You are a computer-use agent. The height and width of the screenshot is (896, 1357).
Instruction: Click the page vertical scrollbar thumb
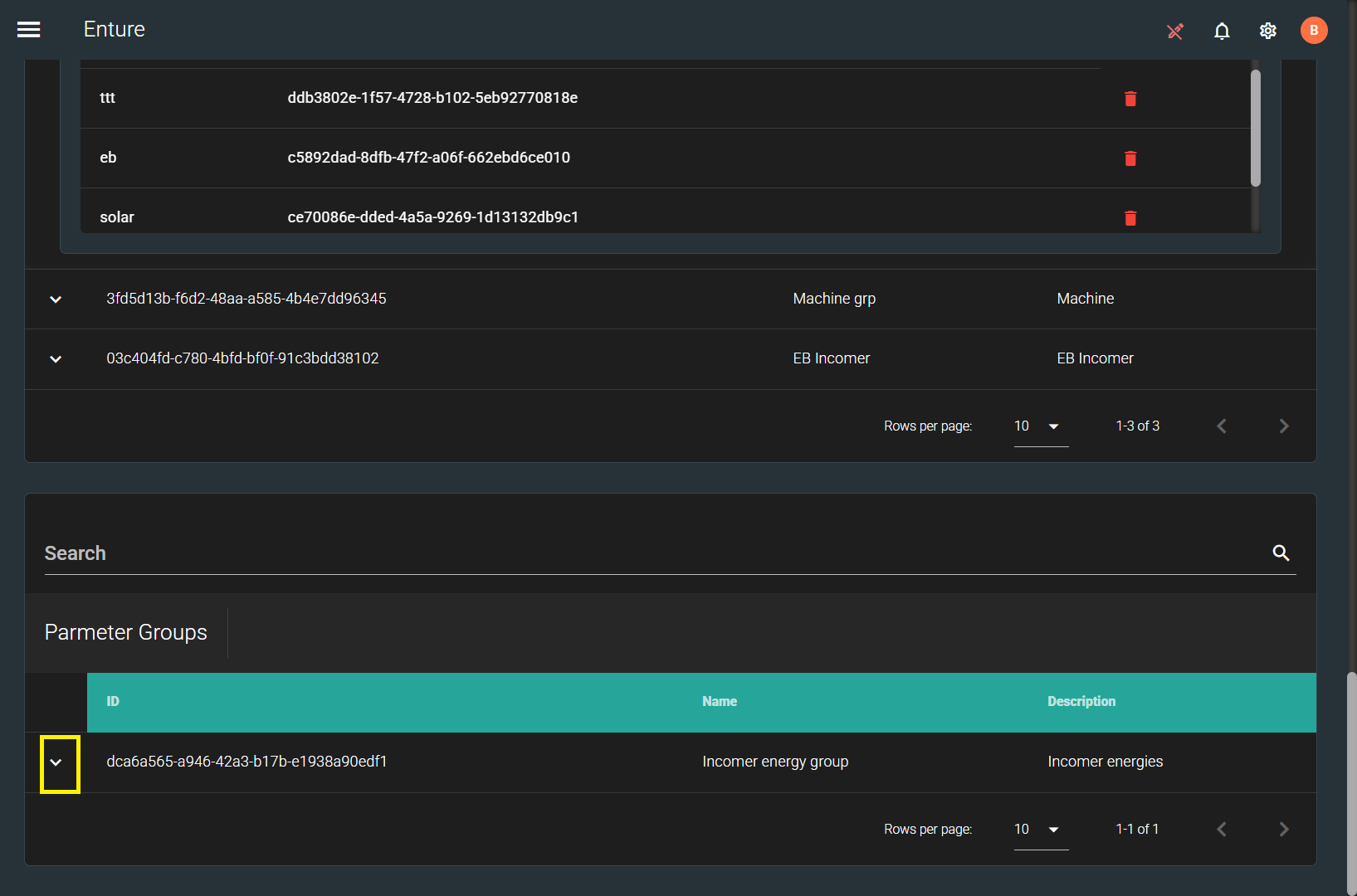pos(1351,783)
